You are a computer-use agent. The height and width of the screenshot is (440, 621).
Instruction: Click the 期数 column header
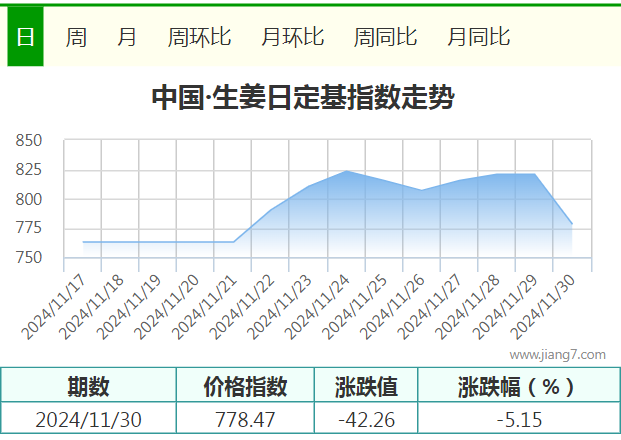88,386
